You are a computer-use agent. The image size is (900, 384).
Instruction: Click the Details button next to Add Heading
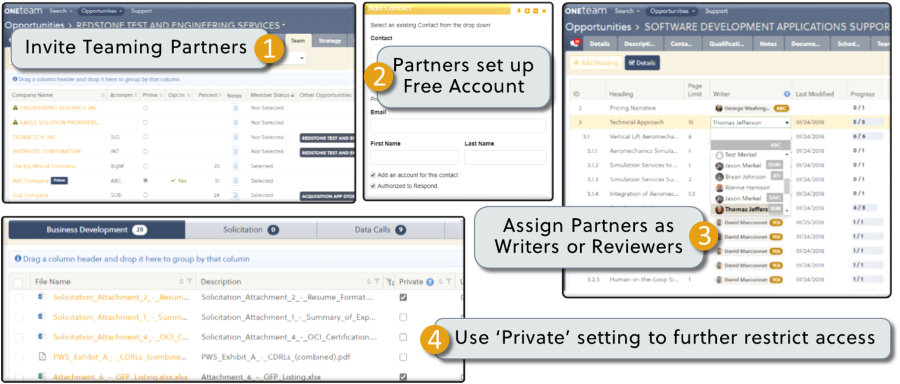tap(642, 63)
